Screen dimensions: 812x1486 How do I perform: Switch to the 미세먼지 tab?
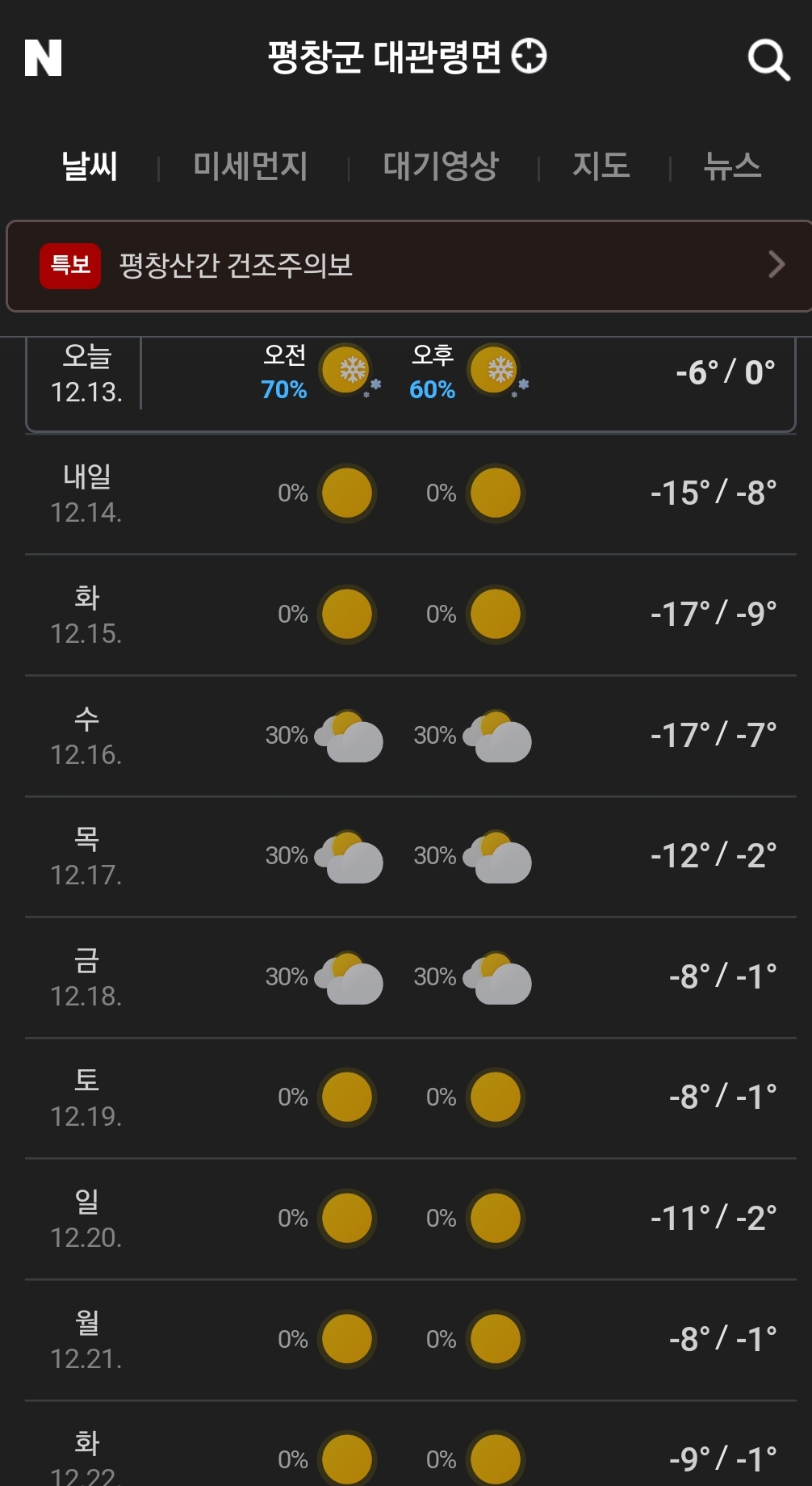point(250,166)
